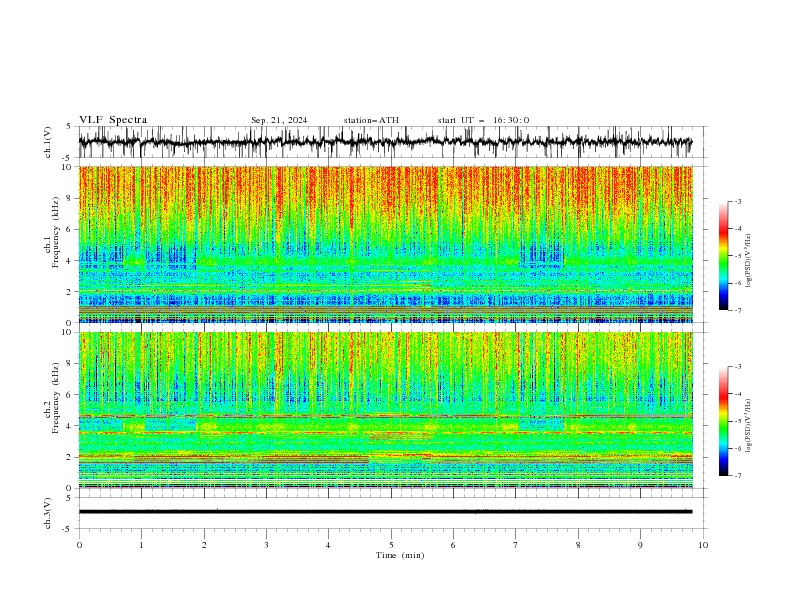Image resolution: width=792 pixels, height=612 pixels.
Task: Click the ch.3 flat waveform trace
Action: (x=385, y=512)
